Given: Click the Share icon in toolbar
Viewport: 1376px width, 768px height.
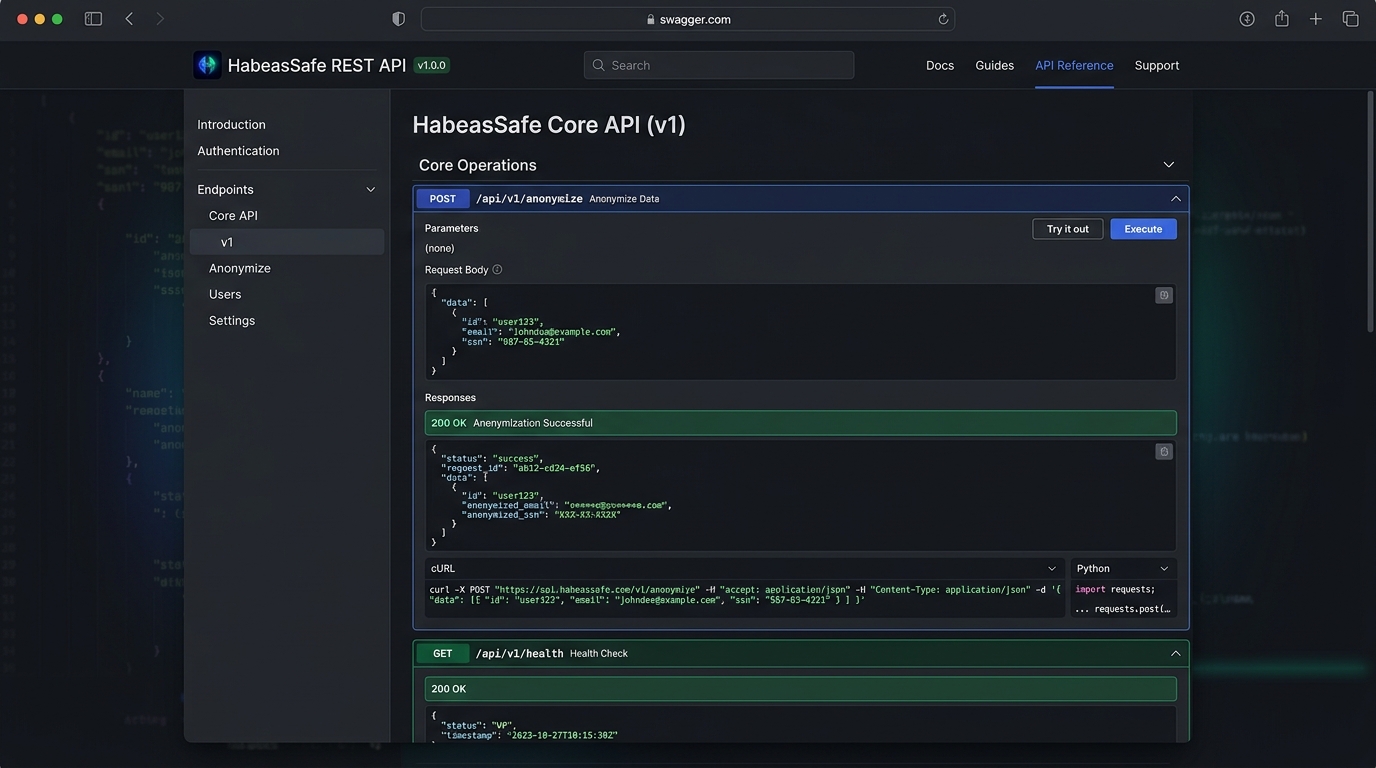Looking at the screenshot, I should (x=1281, y=19).
